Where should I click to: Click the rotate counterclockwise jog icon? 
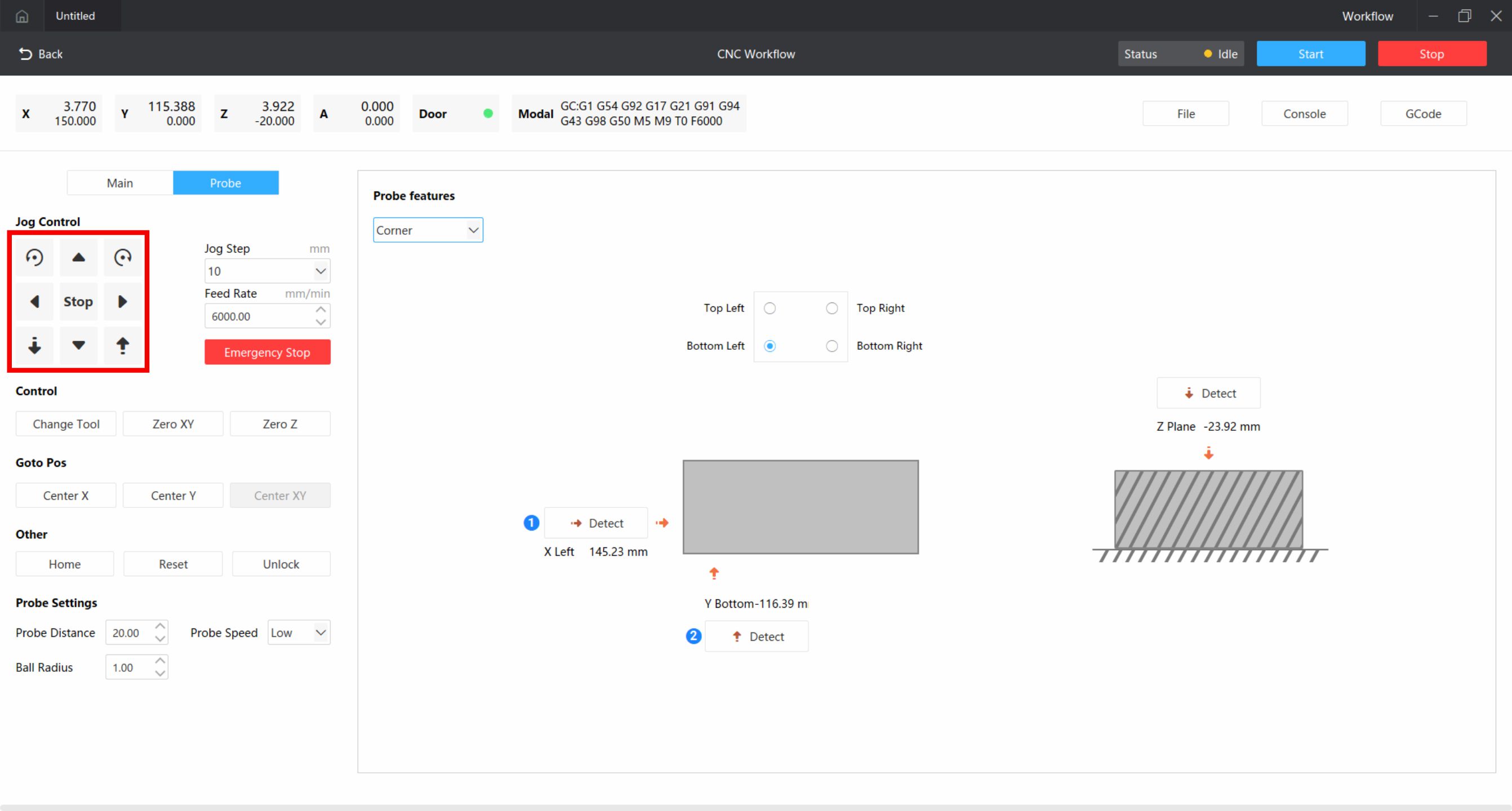(x=34, y=257)
